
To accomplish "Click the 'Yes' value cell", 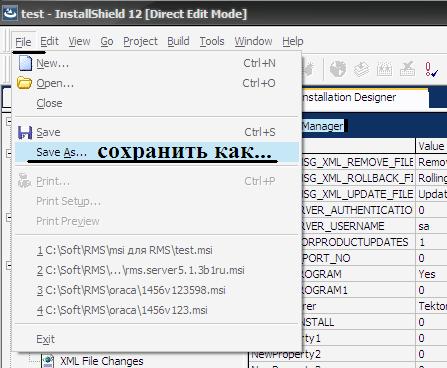I will pyautogui.click(x=431, y=274).
